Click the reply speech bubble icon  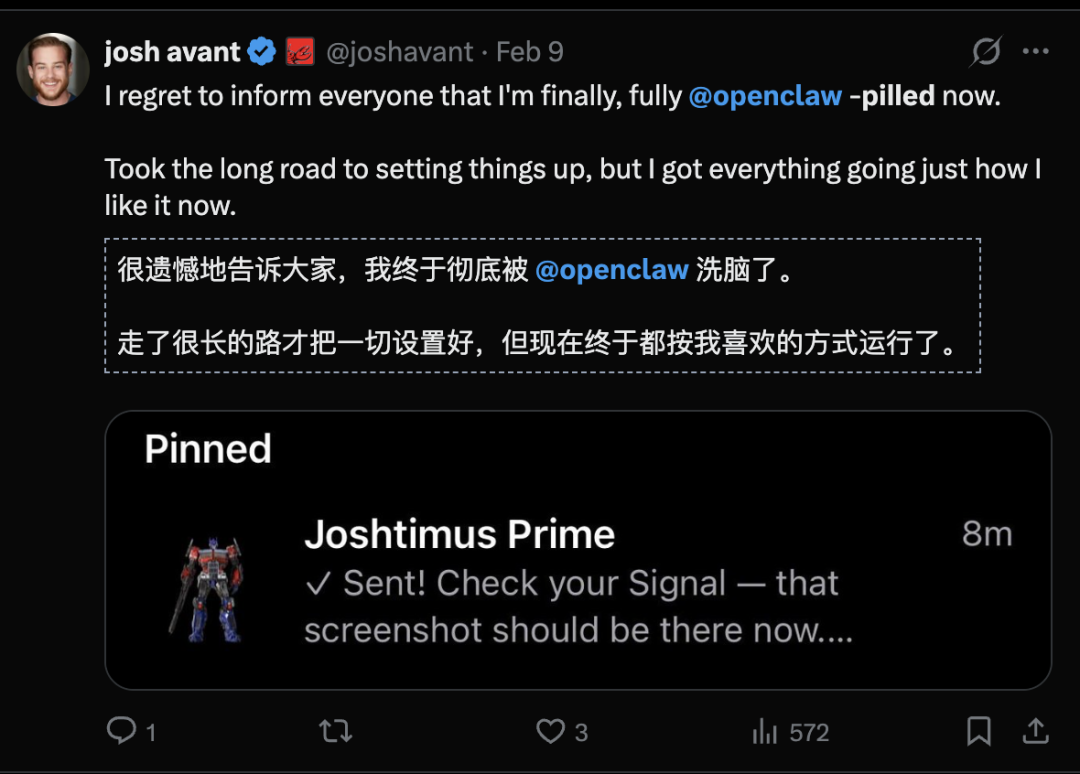(x=122, y=731)
